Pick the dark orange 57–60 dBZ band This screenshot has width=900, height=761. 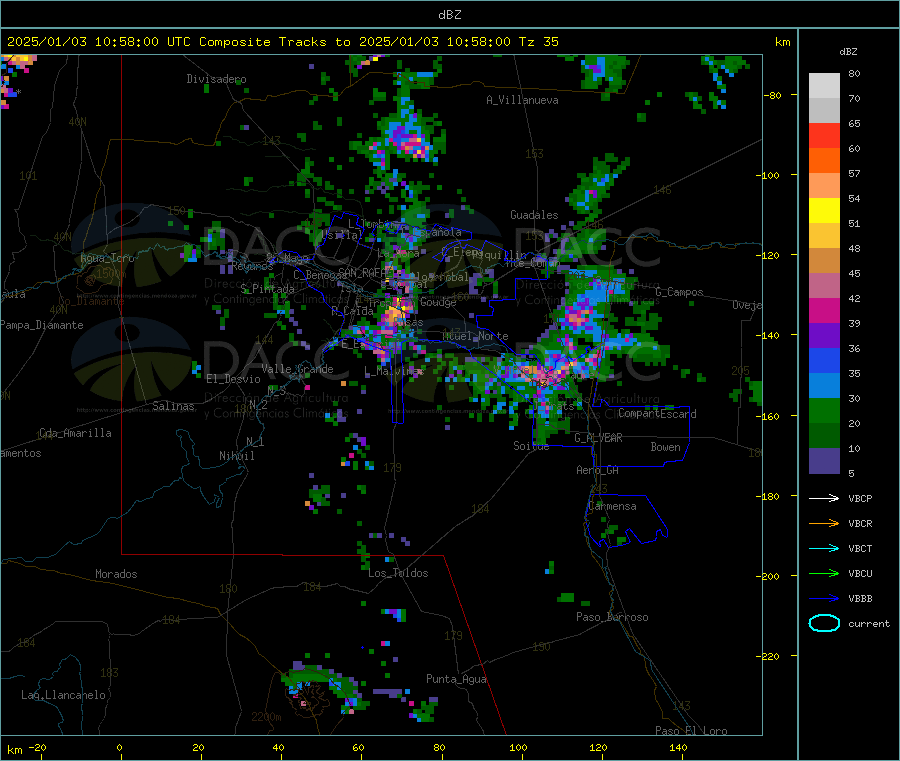click(x=824, y=161)
